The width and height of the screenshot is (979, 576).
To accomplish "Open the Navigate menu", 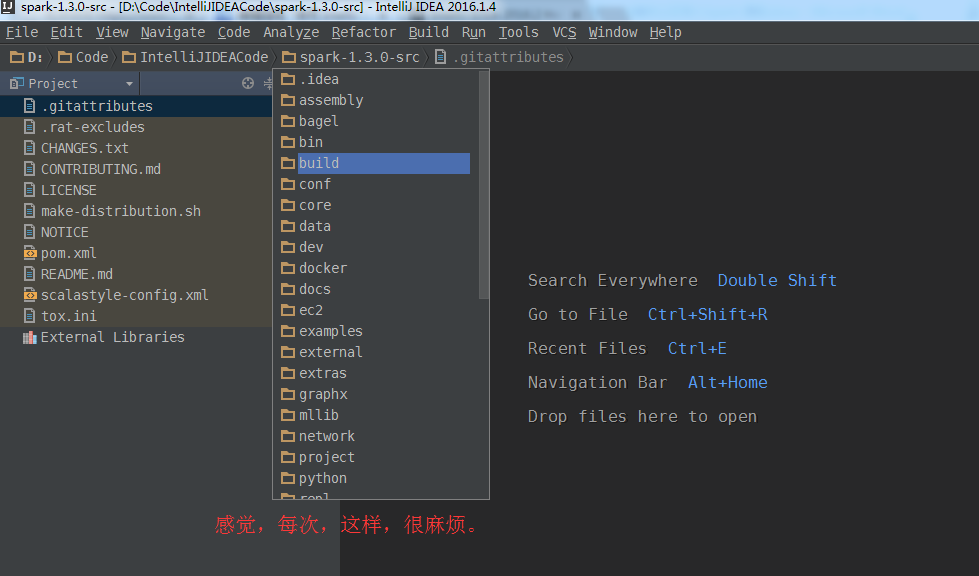I will [173, 32].
